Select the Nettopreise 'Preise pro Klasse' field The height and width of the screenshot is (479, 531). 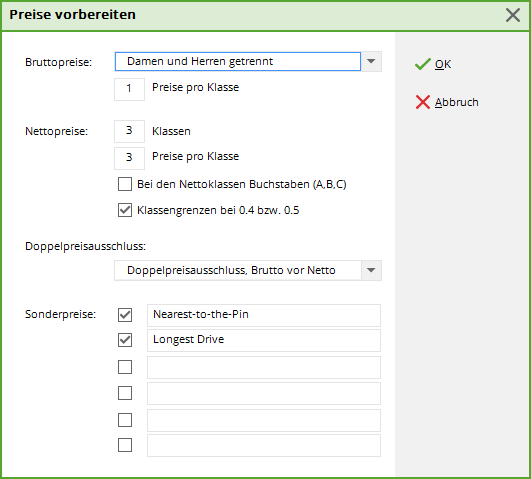[129, 158]
